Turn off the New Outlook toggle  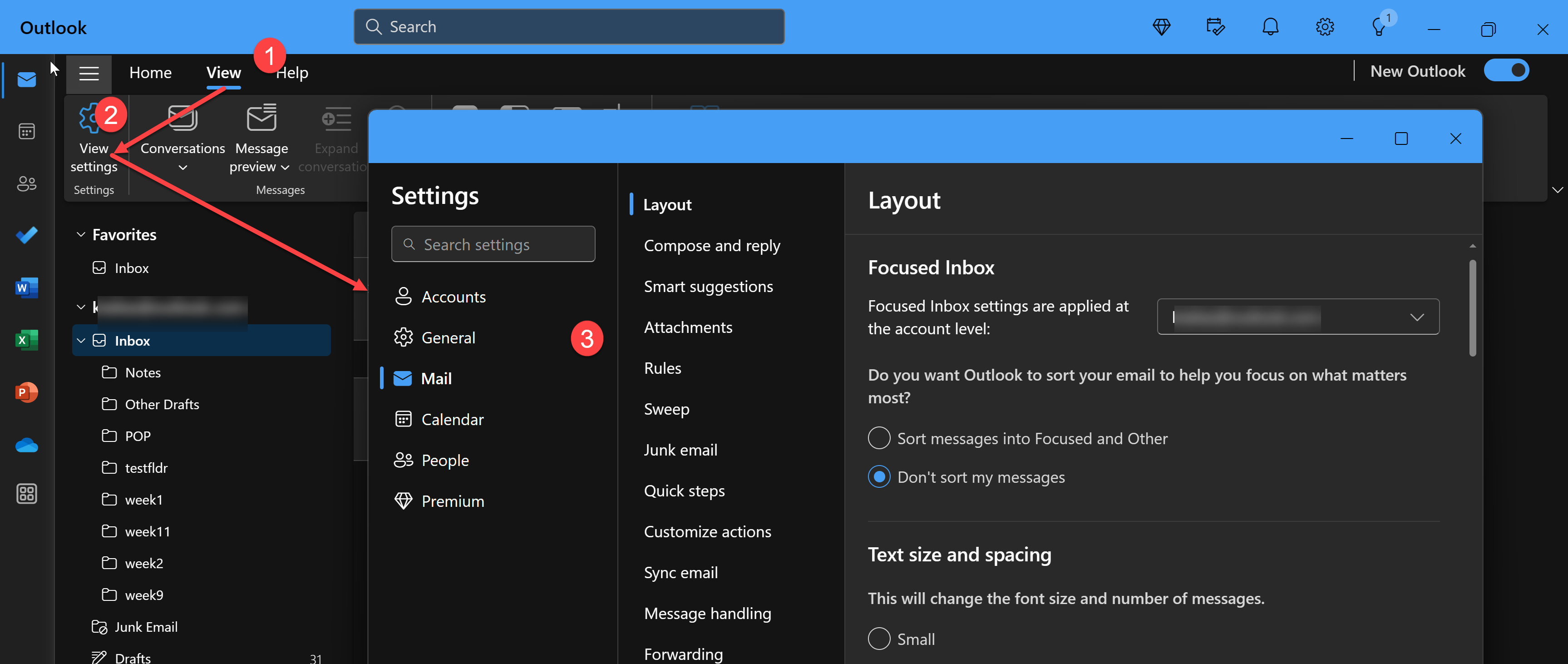tap(1506, 71)
